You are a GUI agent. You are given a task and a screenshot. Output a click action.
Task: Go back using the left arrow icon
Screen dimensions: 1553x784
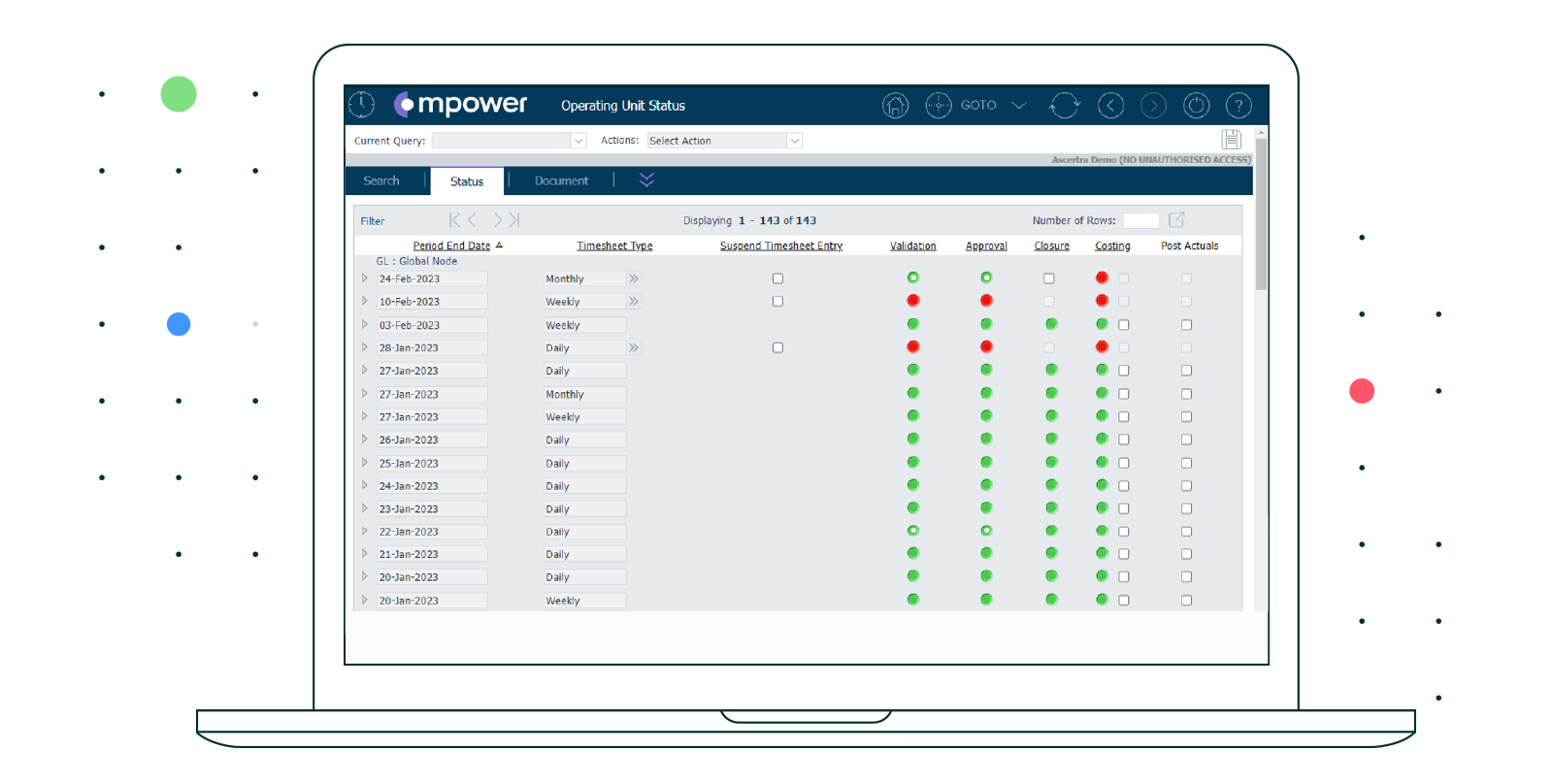click(x=1110, y=106)
